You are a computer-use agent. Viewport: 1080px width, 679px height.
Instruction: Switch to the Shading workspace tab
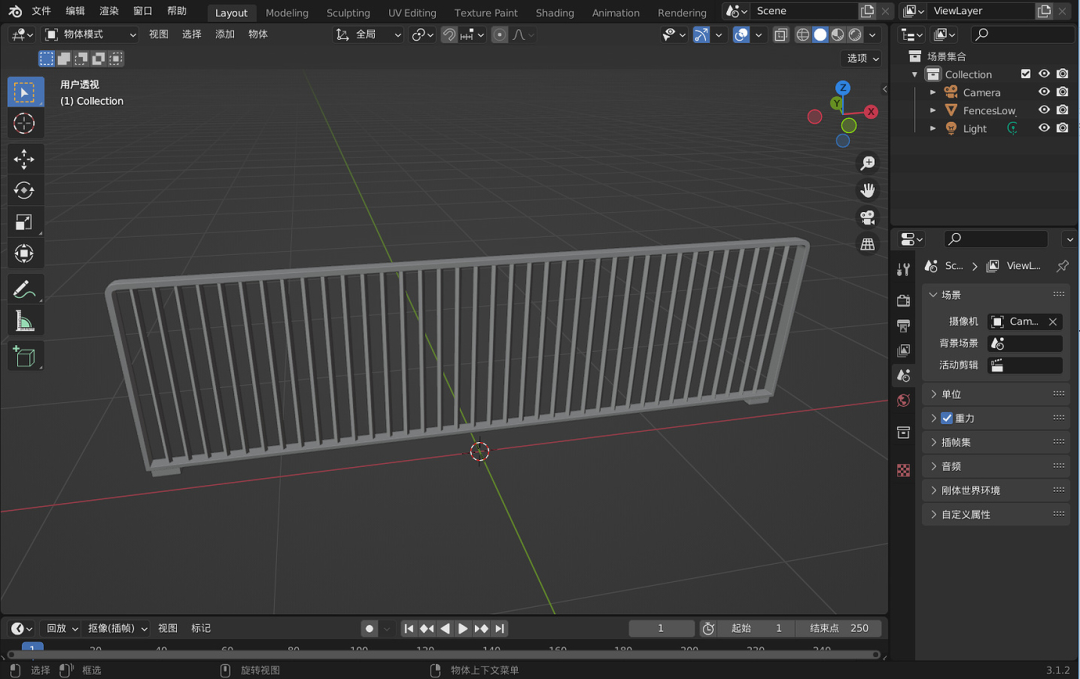555,12
